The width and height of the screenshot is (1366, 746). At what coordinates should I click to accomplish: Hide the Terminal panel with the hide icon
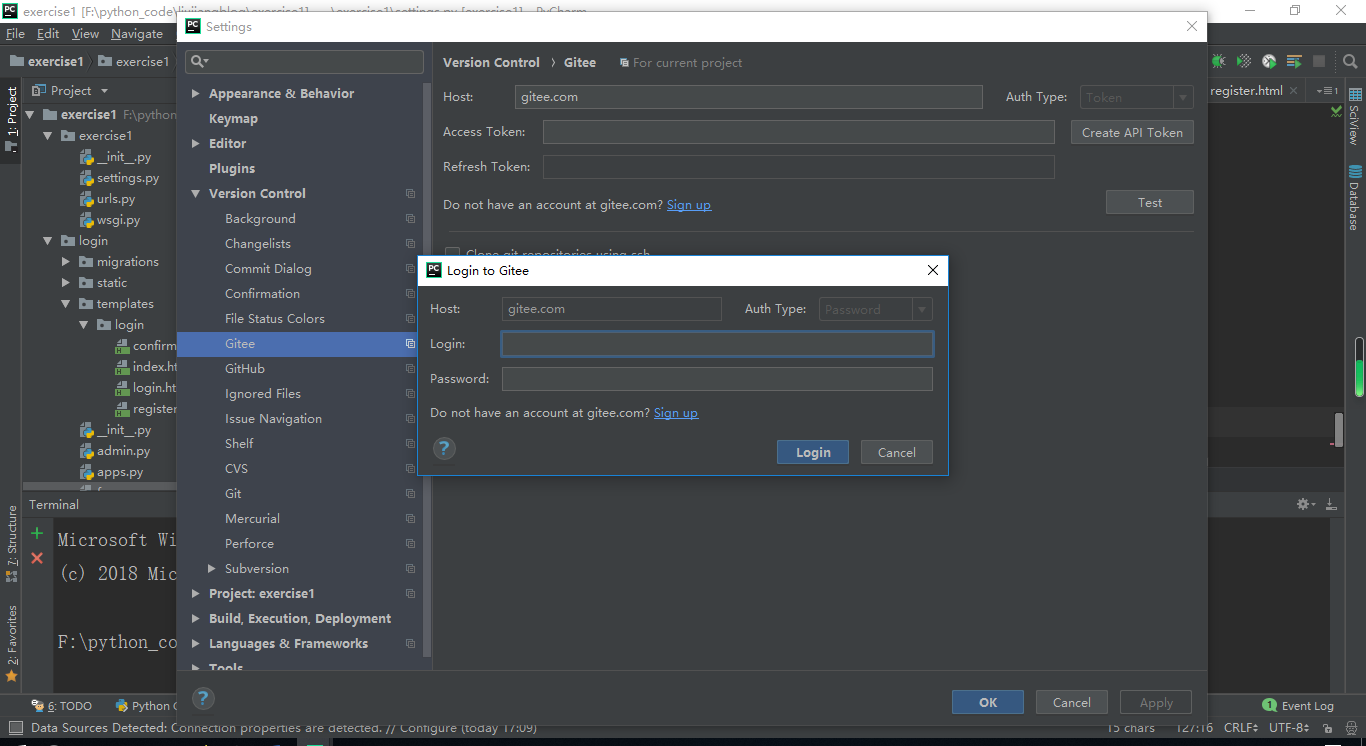[x=1330, y=504]
